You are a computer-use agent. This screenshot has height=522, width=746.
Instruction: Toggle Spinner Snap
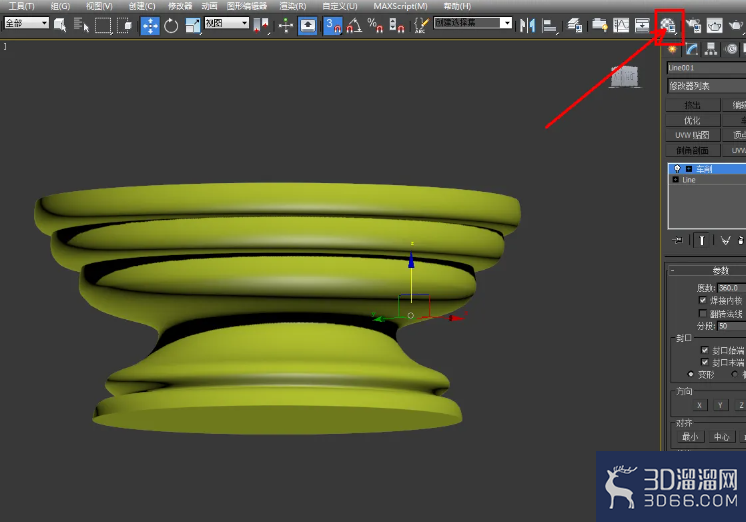coord(396,25)
